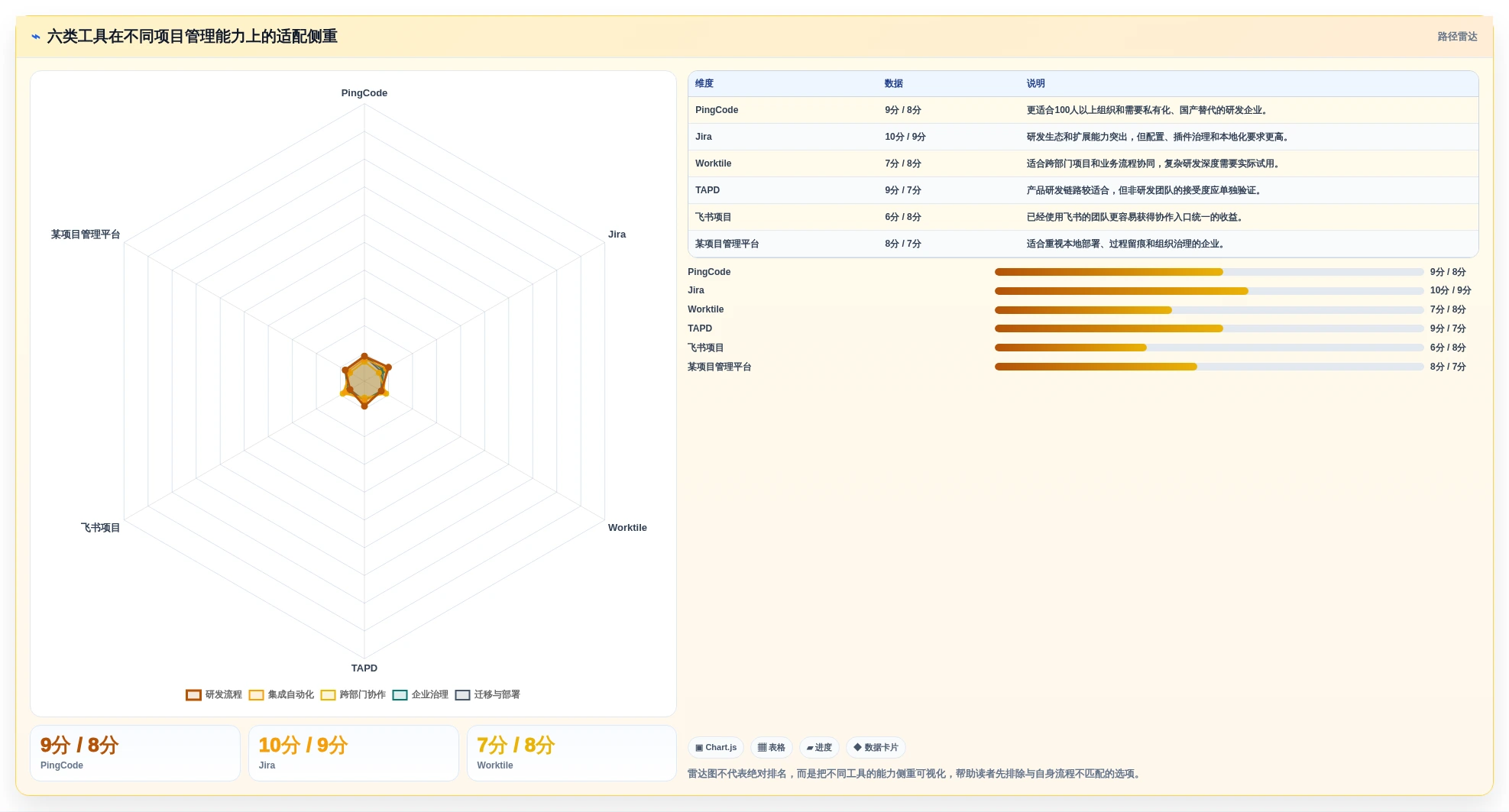
Task: Click the 表格 tag chip
Action: coord(772,748)
